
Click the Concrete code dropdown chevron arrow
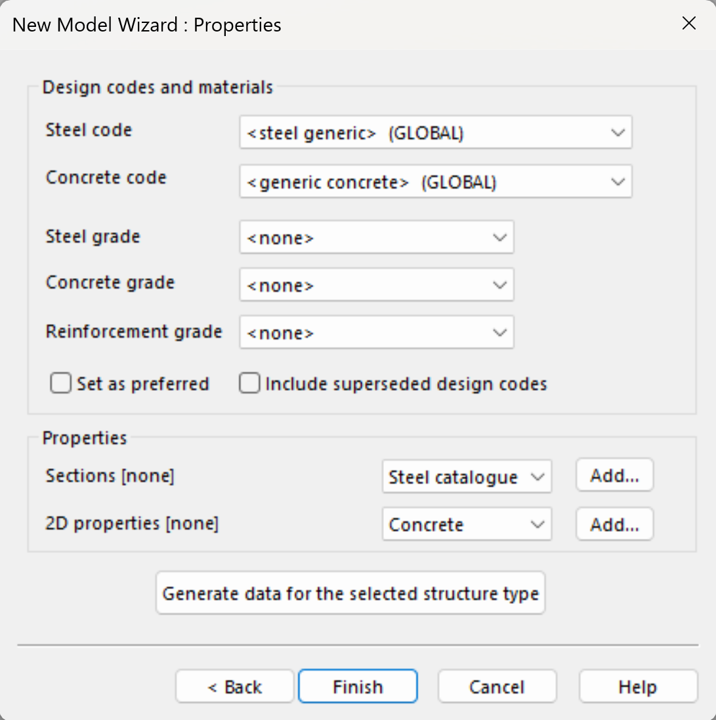618,182
